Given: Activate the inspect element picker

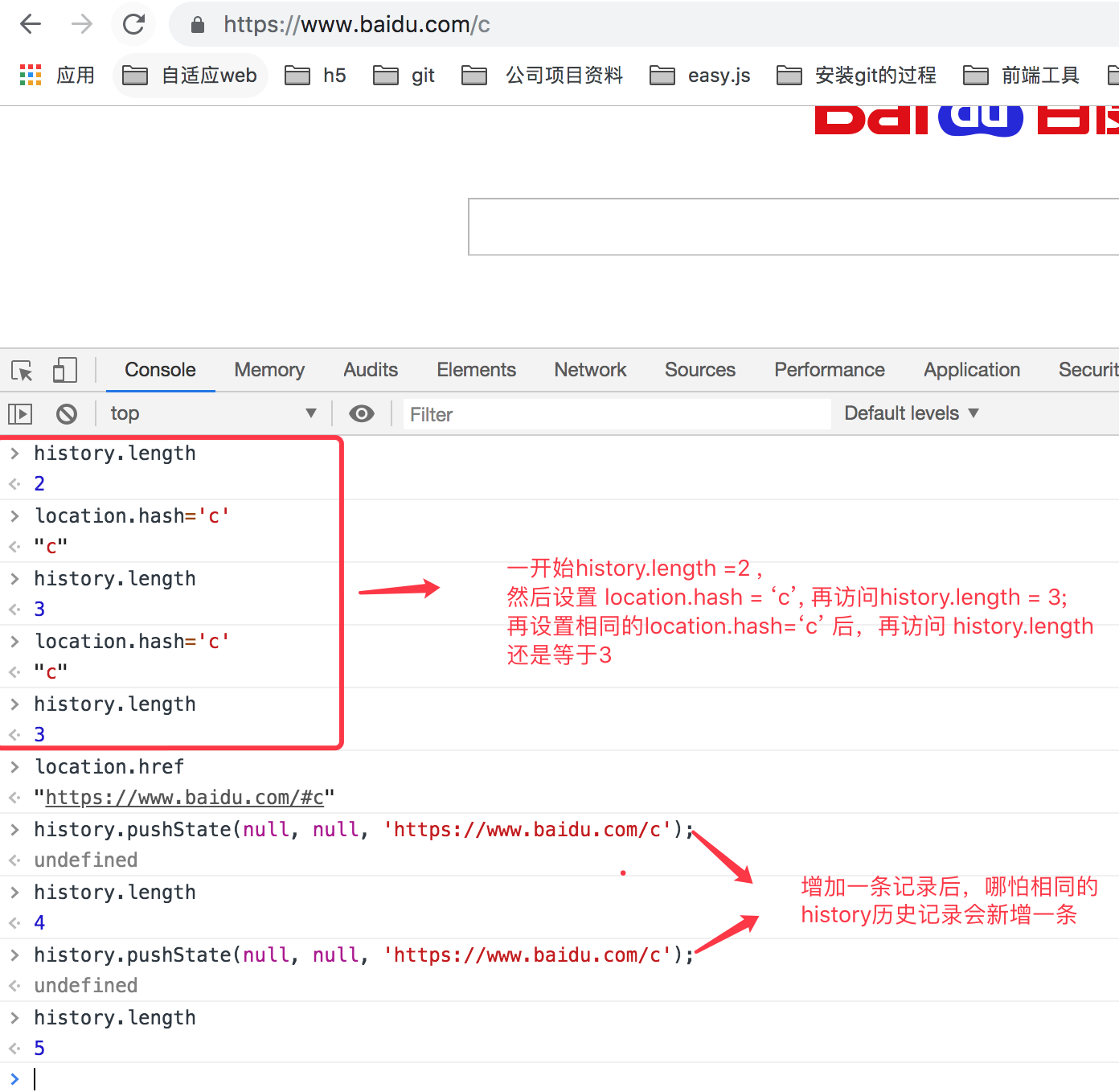Looking at the screenshot, I should tap(22, 371).
